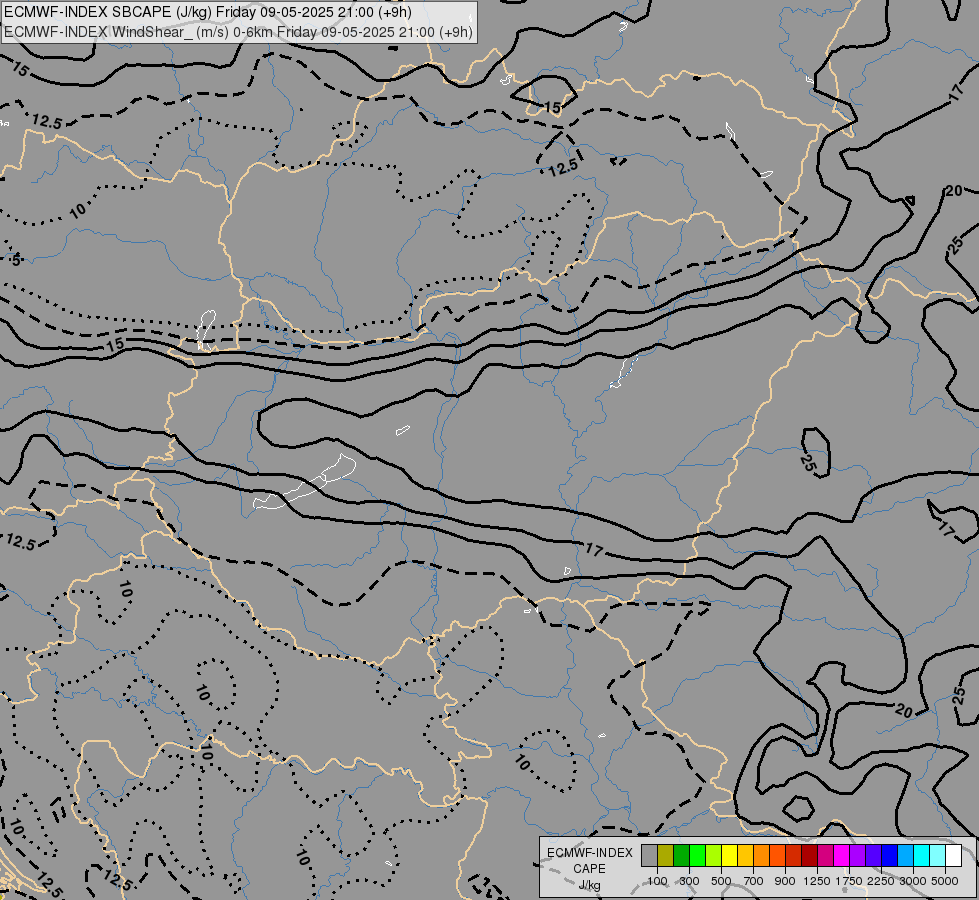Select the bright green legend swatch
The height and width of the screenshot is (900, 979).
(697, 856)
